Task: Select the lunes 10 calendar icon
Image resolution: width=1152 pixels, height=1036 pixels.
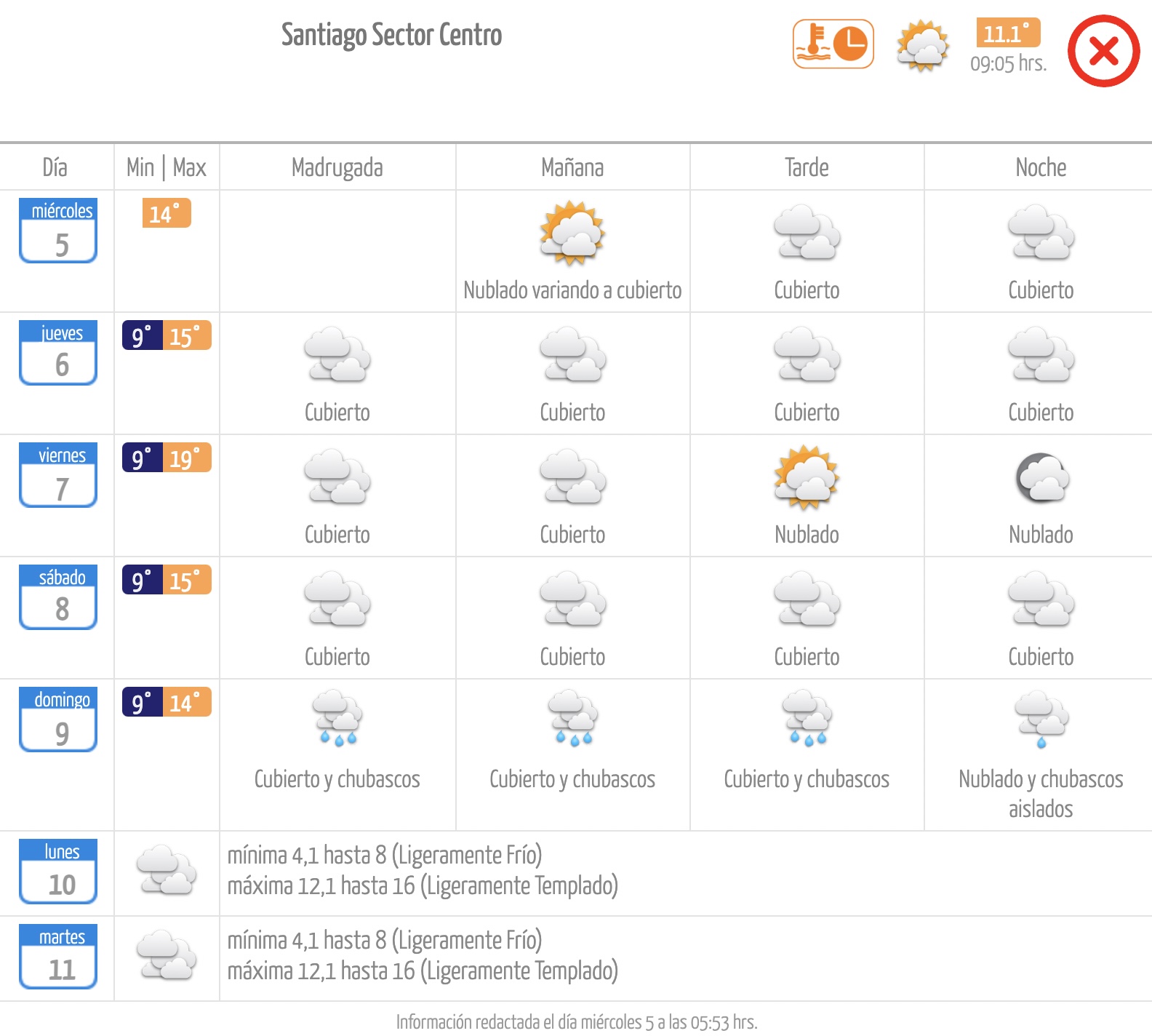Action: (x=58, y=872)
